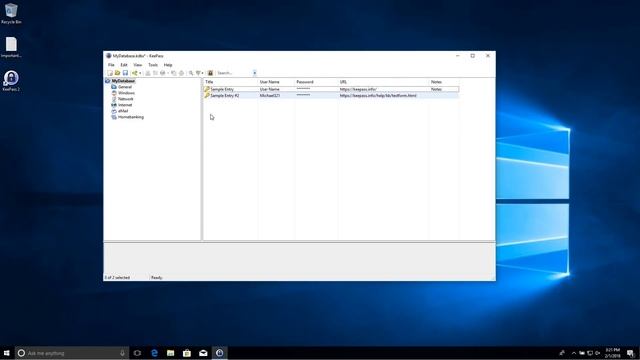Select the eMail group in tree
640x360 pixels.
pyautogui.click(x=123, y=111)
